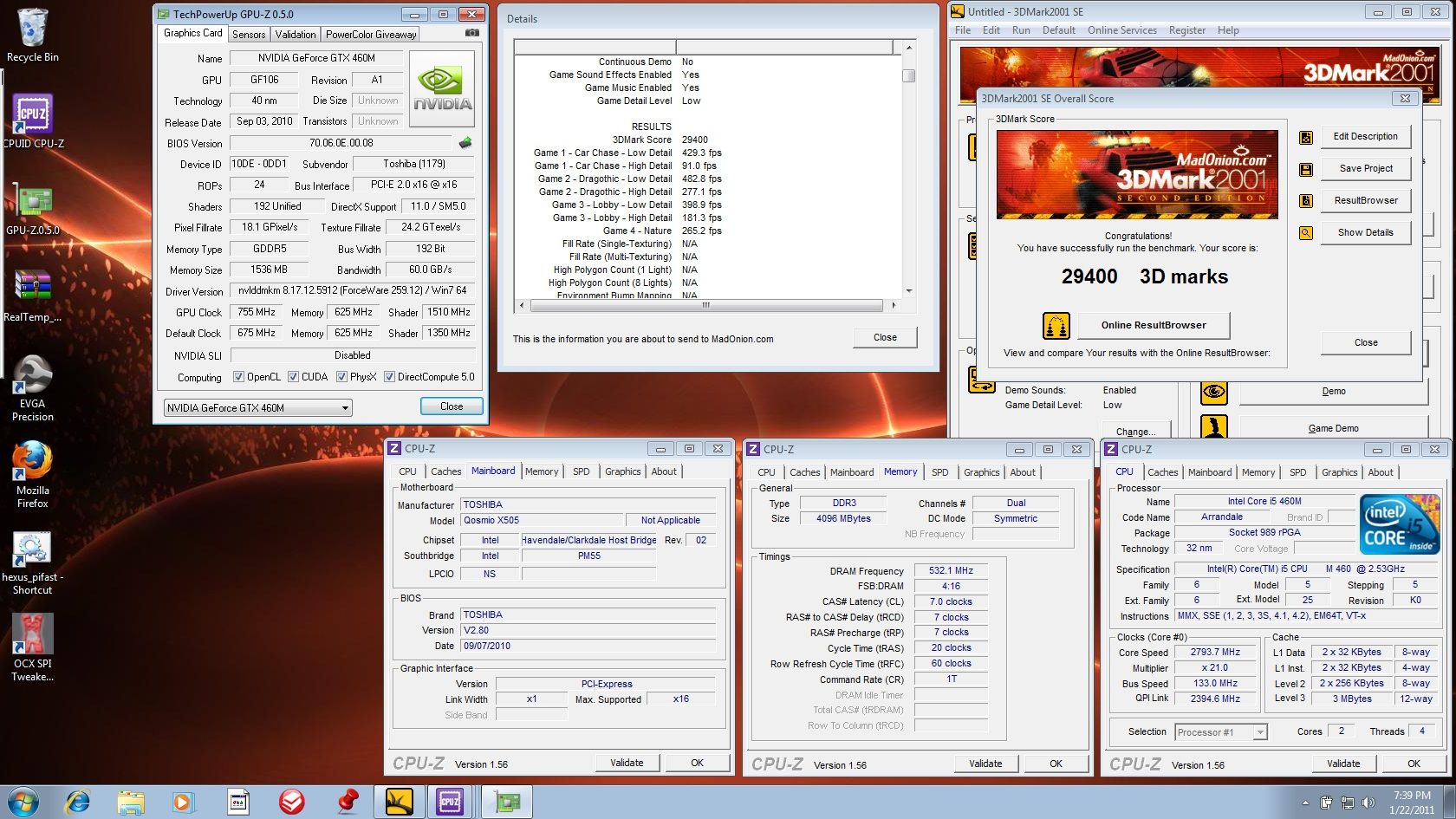Show hidden system tray icons arrow
Screen dimensions: 1456x819
1305,803
